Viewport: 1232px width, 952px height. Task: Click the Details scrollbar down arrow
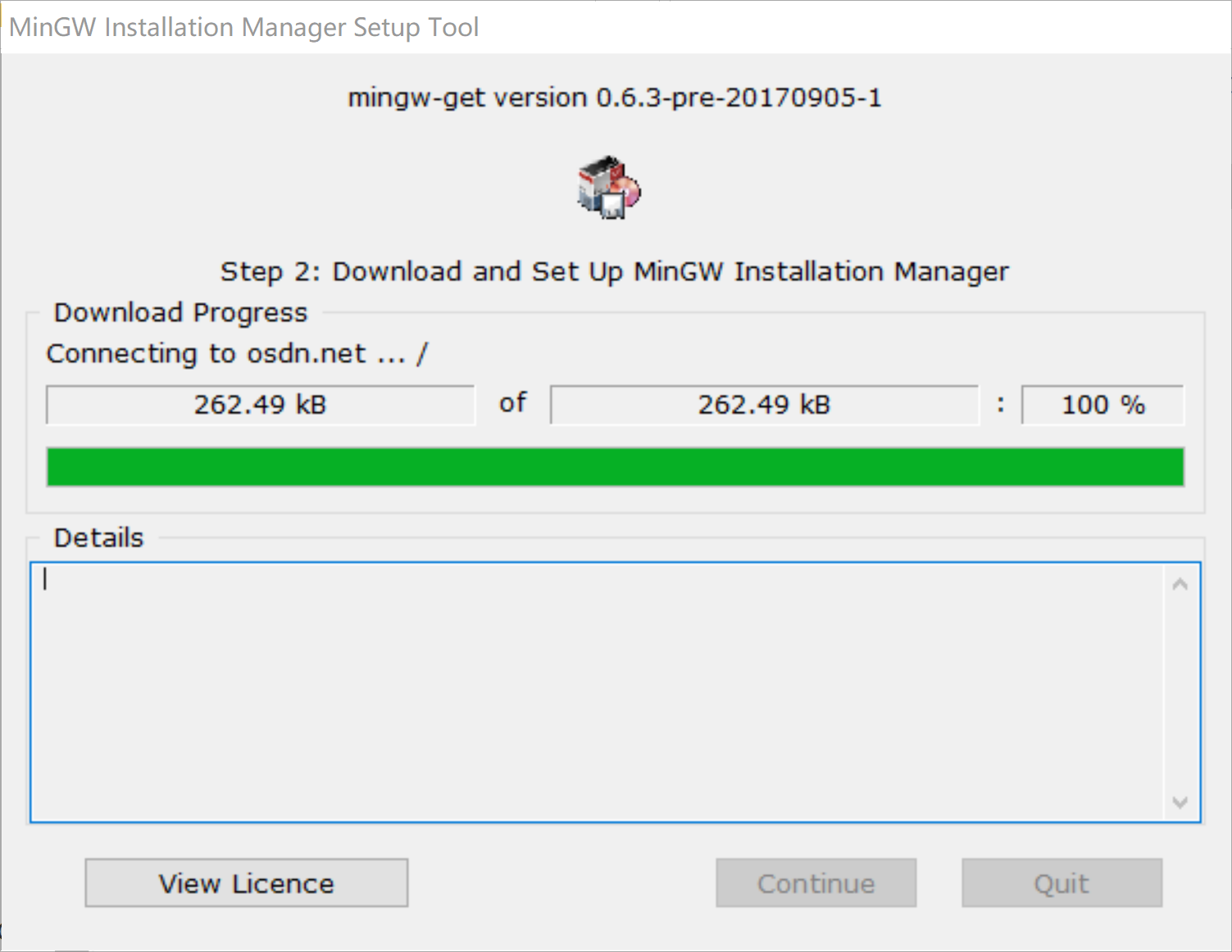pos(1180,802)
